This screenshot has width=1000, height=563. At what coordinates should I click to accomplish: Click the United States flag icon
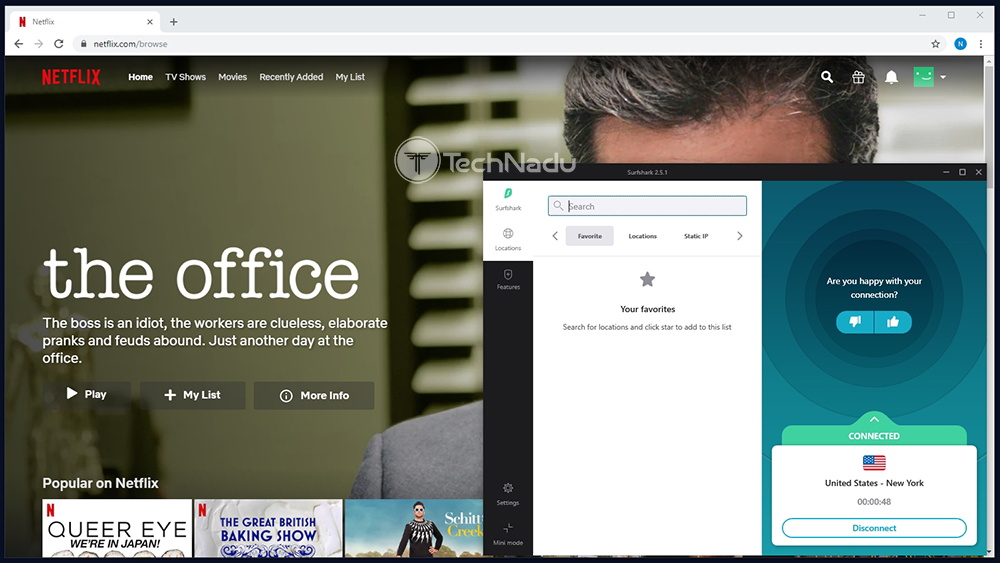click(874, 462)
